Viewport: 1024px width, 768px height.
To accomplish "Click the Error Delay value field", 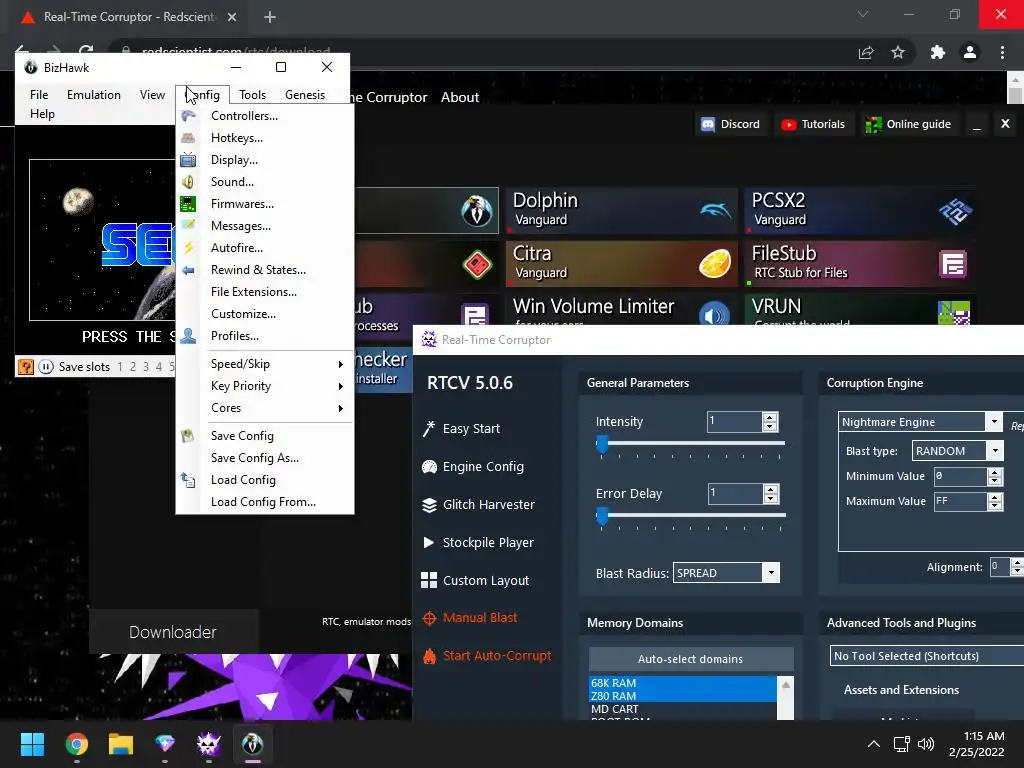I will click(x=735, y=494).
